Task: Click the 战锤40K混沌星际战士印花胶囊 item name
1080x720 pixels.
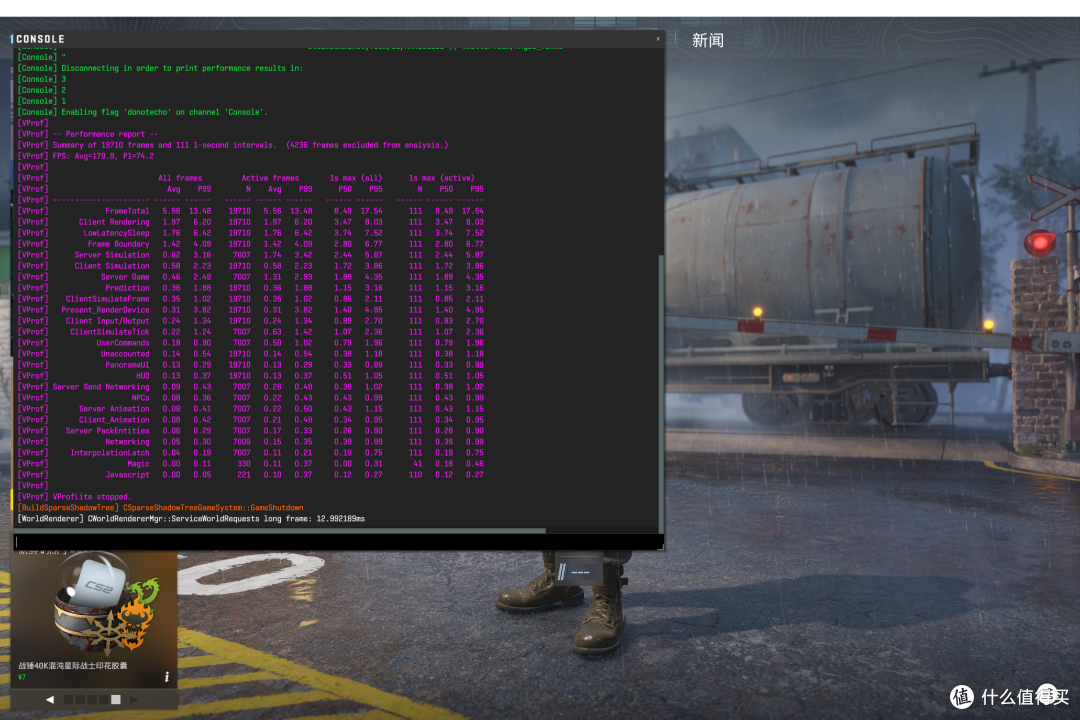Action: (x=72, y=666)
